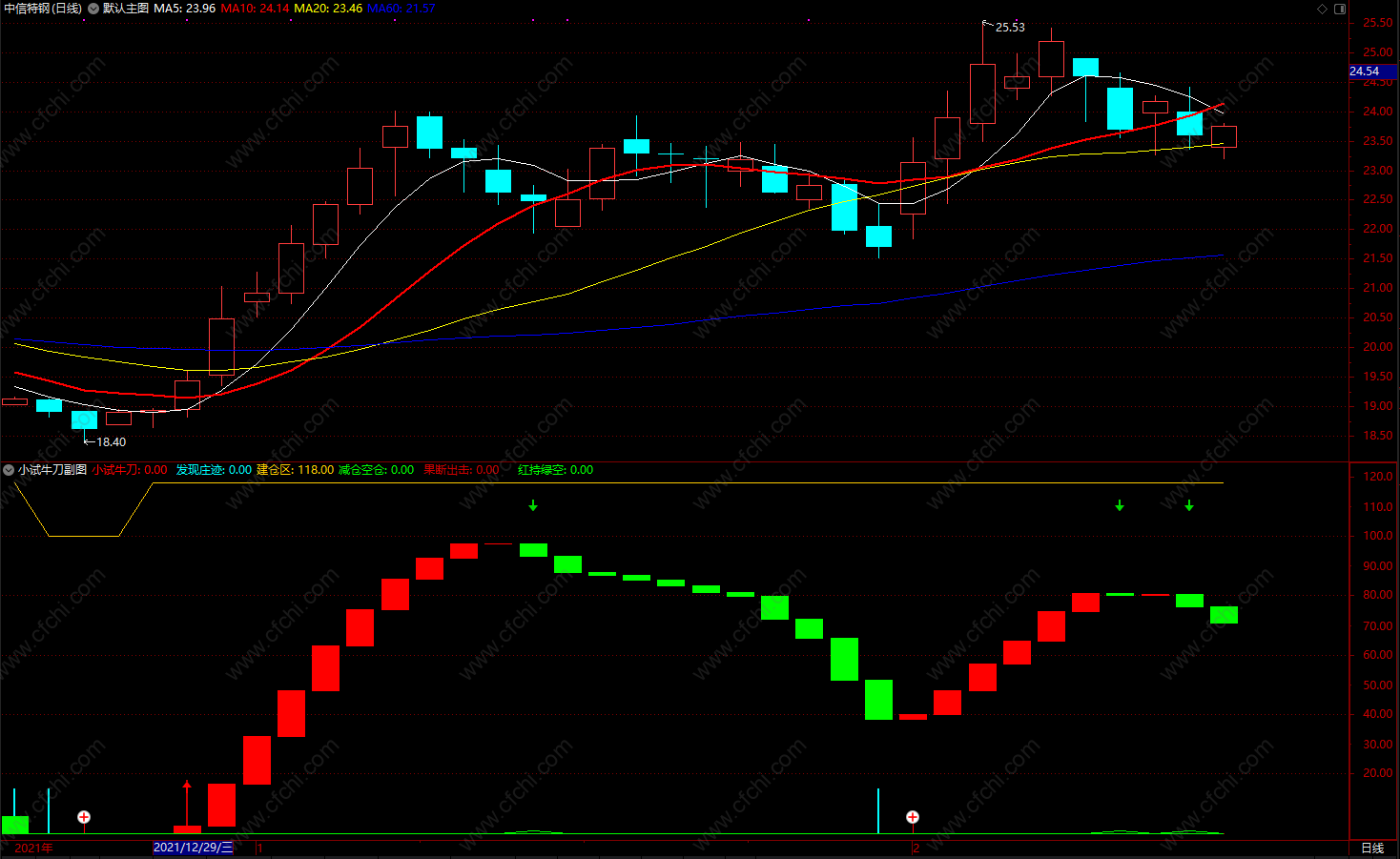
Task: Click the diamond icon at chart top-right
Action: pos(1322,9)
